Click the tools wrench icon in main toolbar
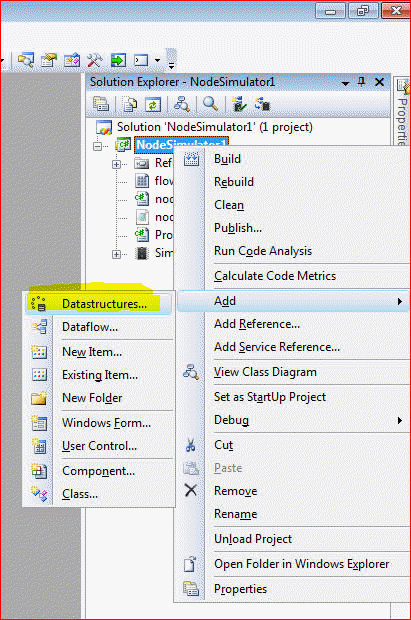Viewport: 411px width, 620px height. [95, 60]
